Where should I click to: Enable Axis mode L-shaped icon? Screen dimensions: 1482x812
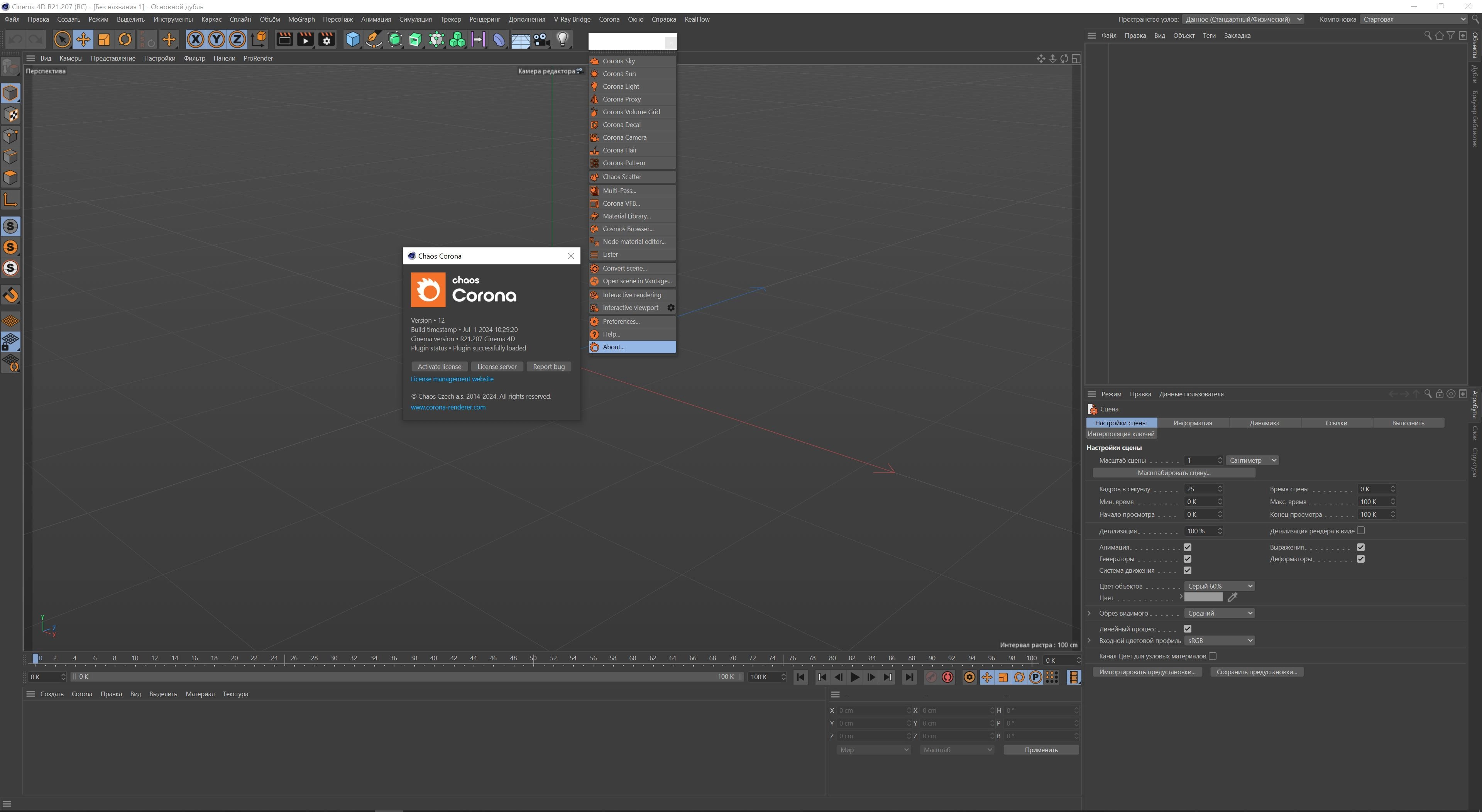point(10,200)
